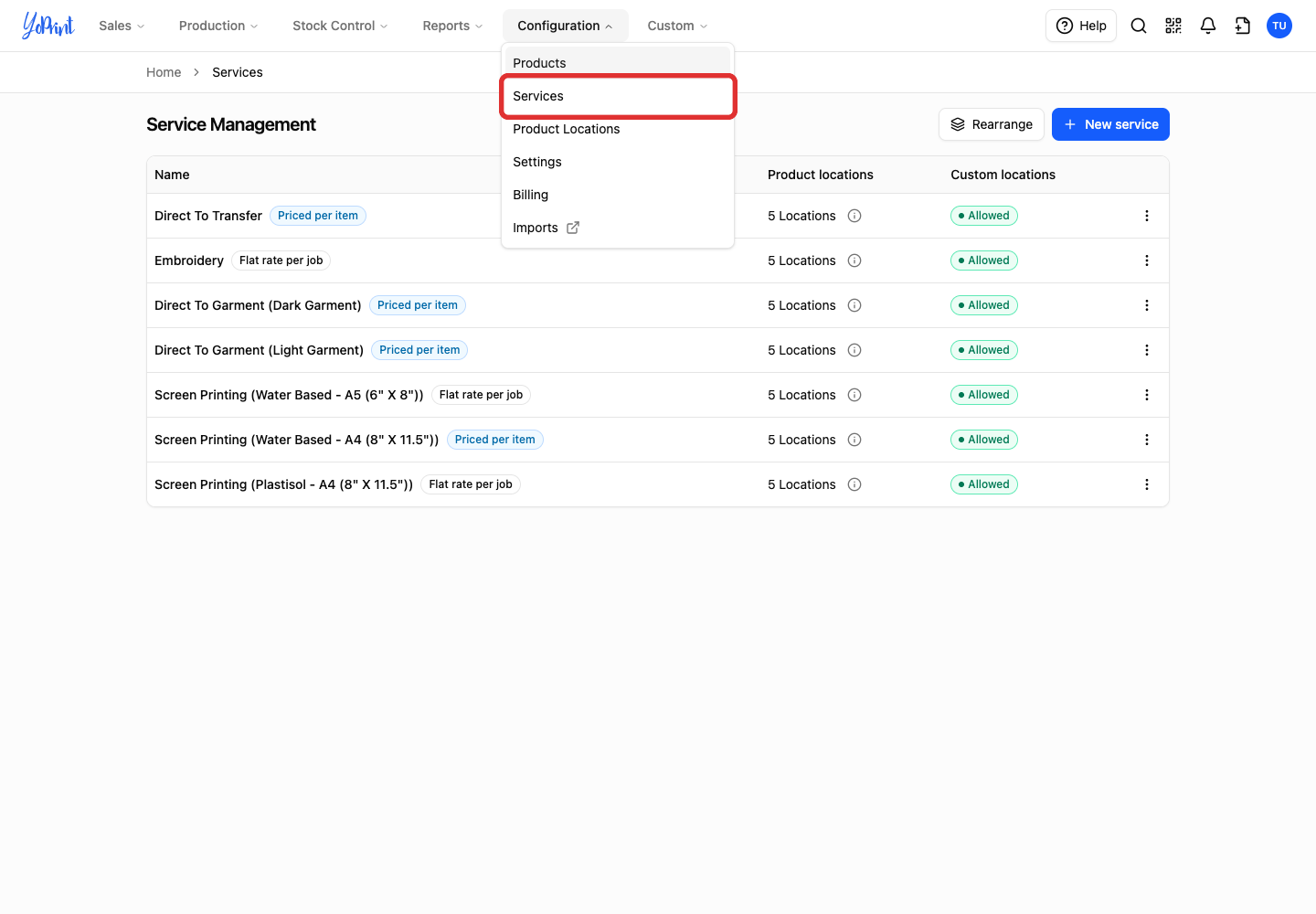Open the TU user avatar menu
The width and height of the screenshot is (1316, 914).
click(x=1279, y=26)
